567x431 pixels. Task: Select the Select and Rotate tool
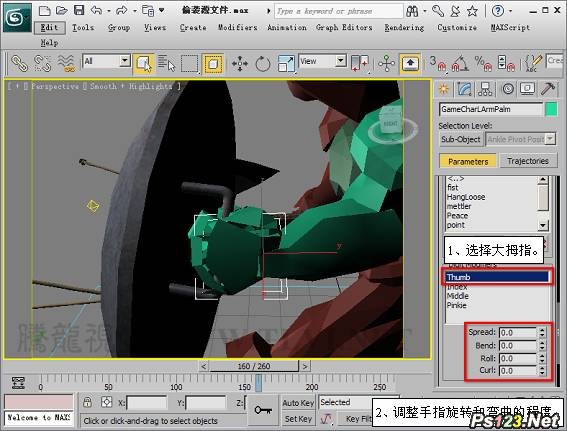tap(263, 64)
